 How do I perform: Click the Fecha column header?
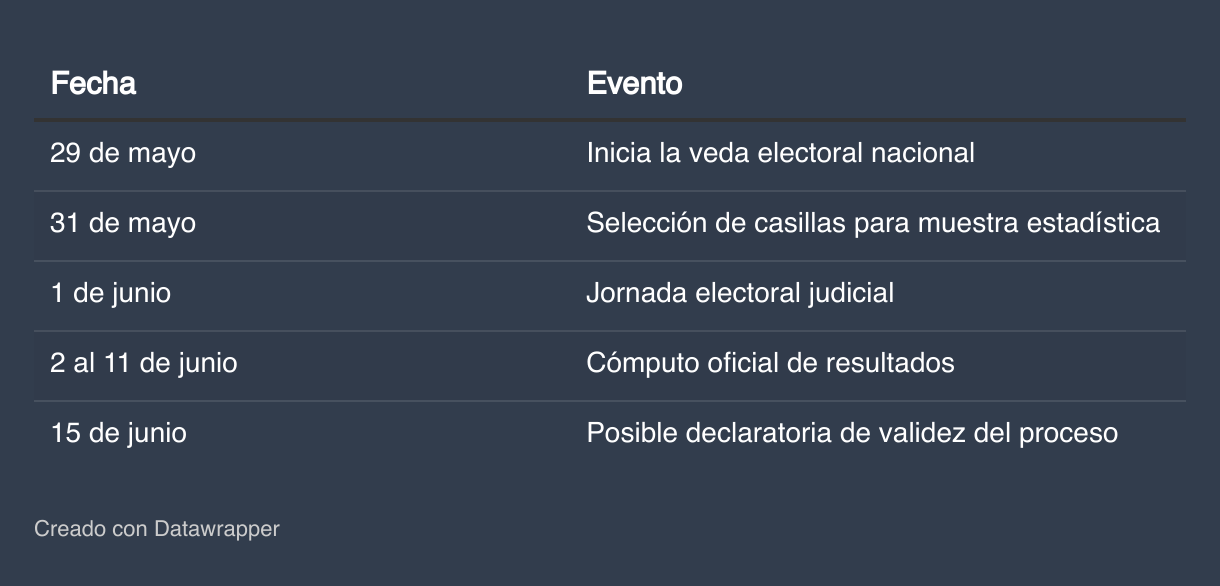coord(93,83)
